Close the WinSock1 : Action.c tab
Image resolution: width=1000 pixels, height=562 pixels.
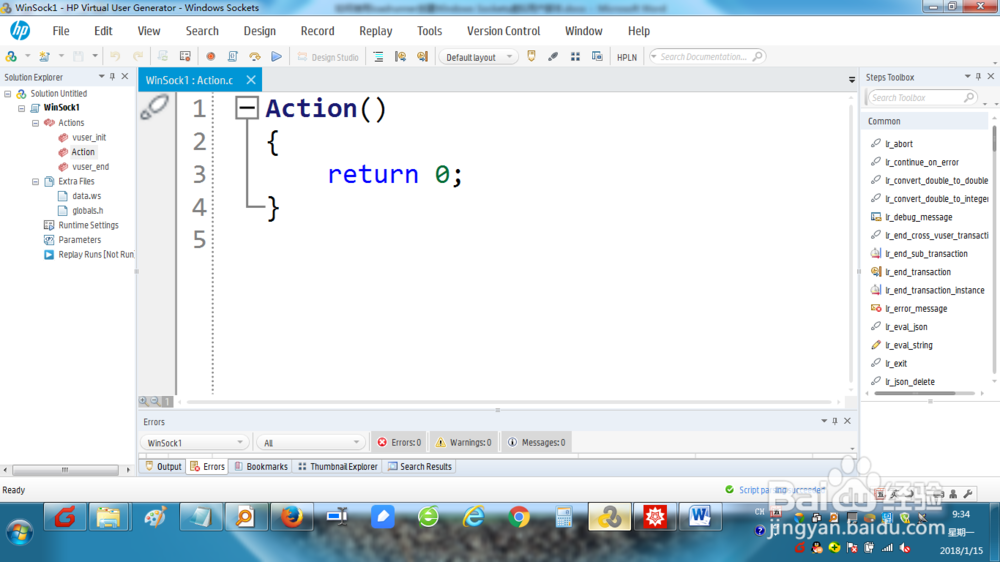pos(251,80)
